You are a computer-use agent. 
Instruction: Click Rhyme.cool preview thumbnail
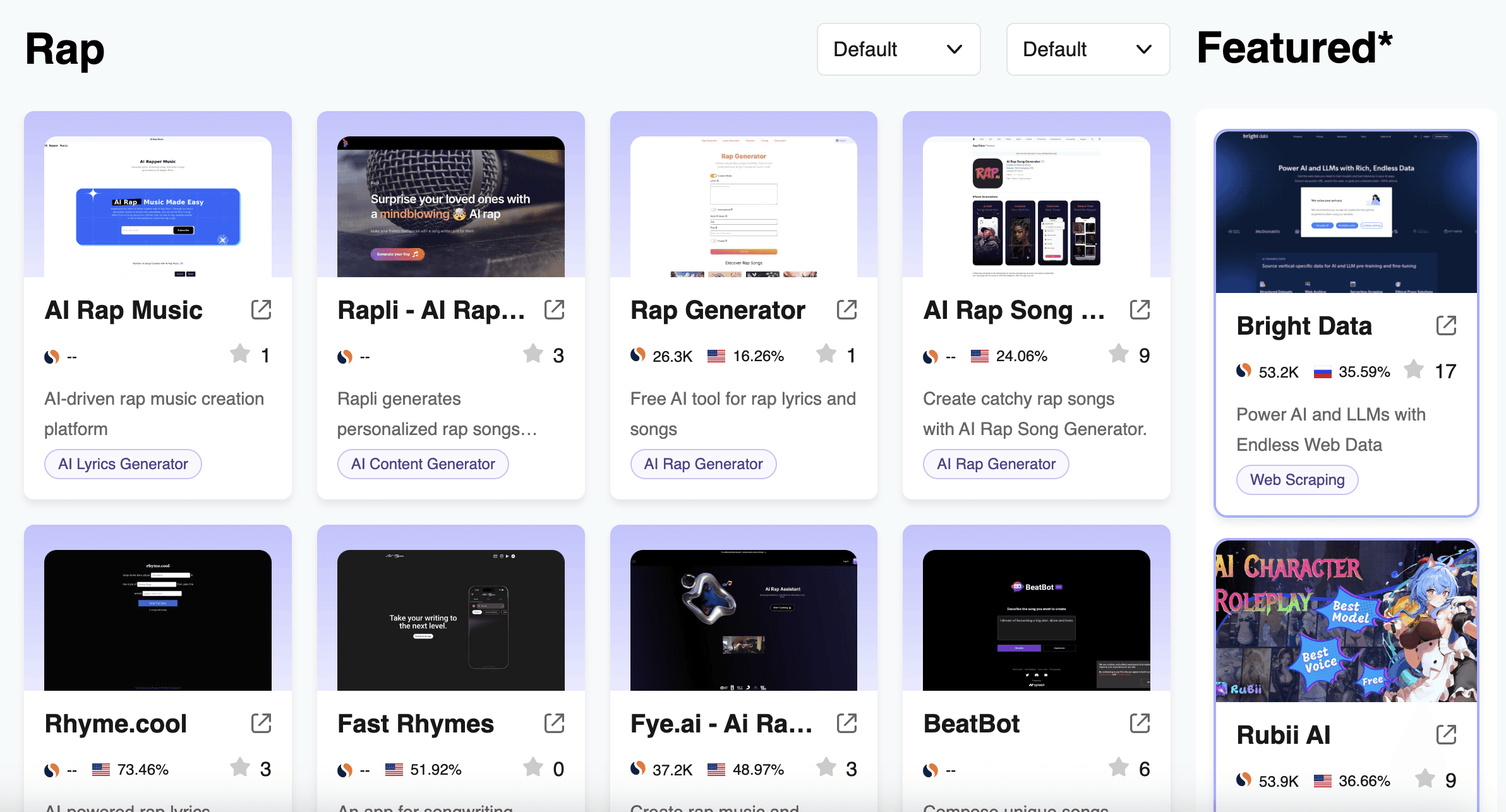(158, 620)
